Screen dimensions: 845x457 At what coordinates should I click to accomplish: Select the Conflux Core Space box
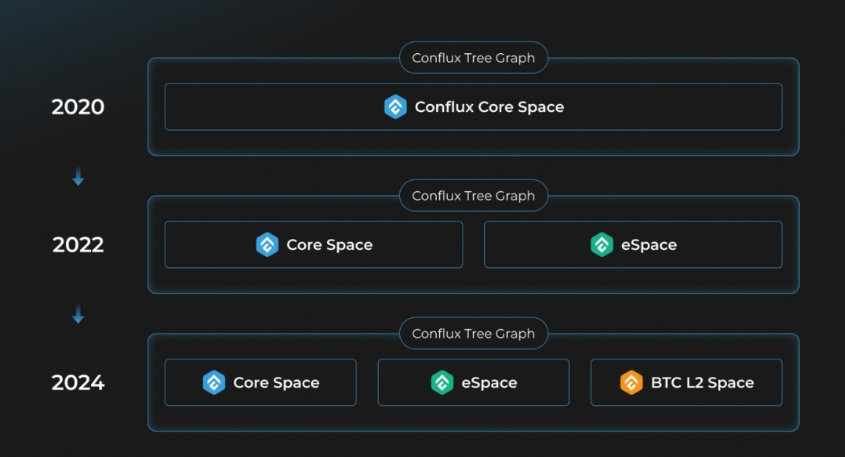(x=473, y=107)
